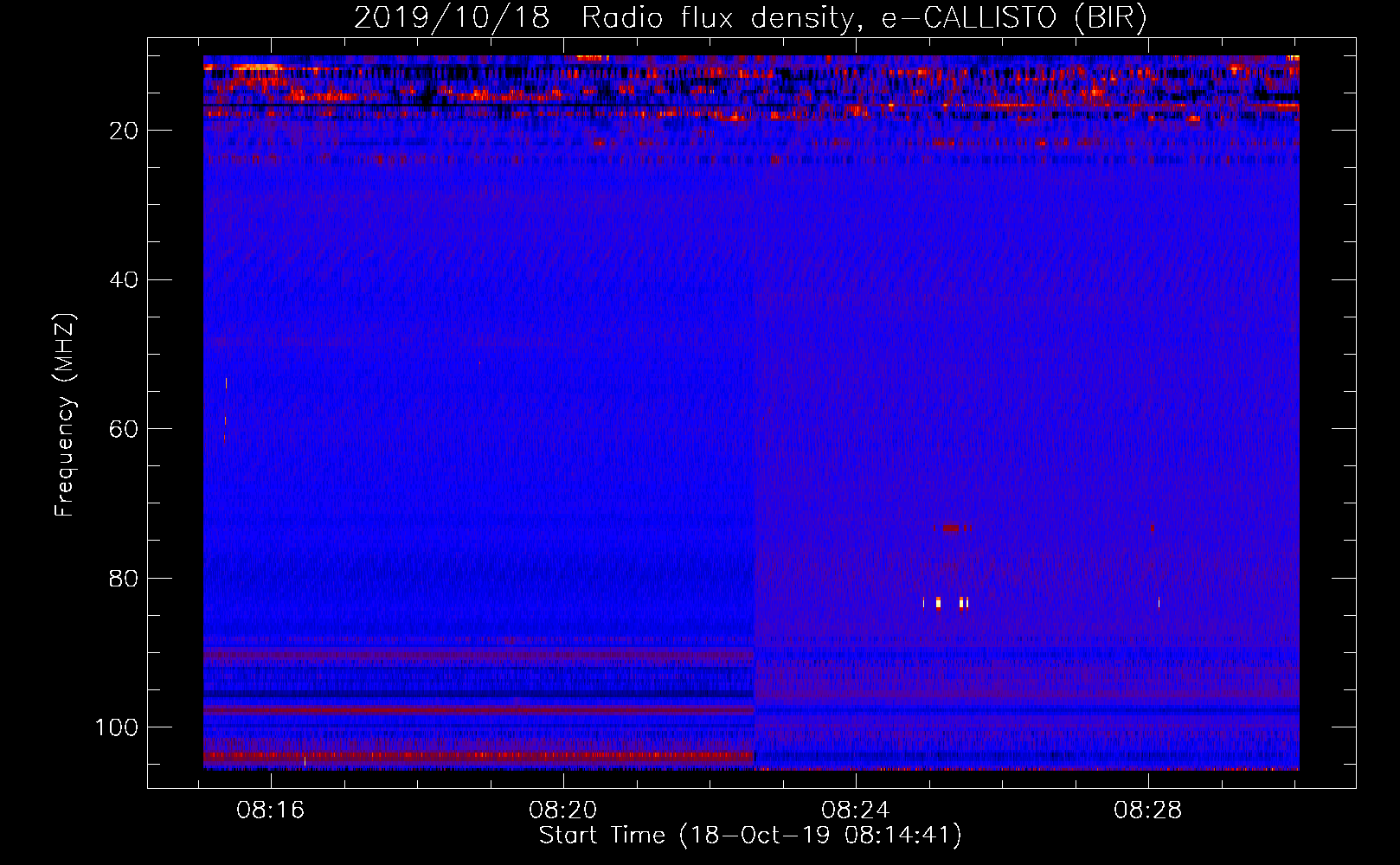Click the red burst near 73 MHz after 08:25
The width and height of the screenshot is (1400, 865).
953,529
